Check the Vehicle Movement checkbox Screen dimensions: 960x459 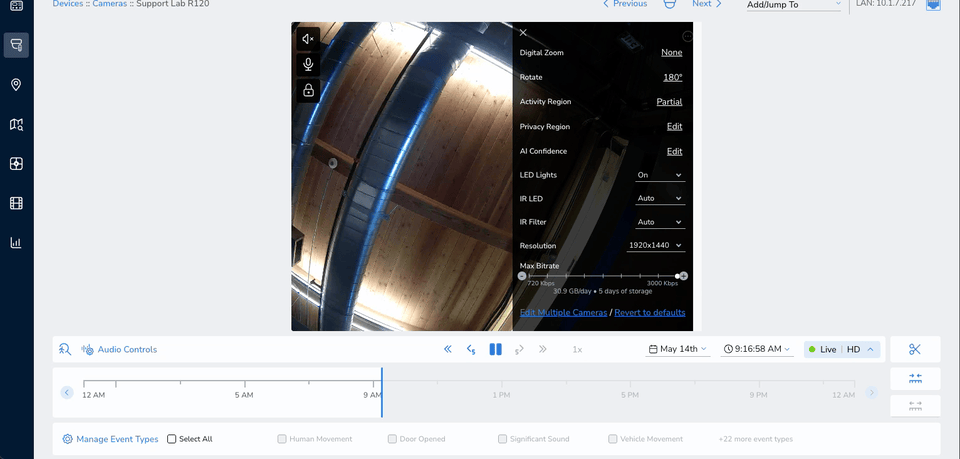coord(612,439)
